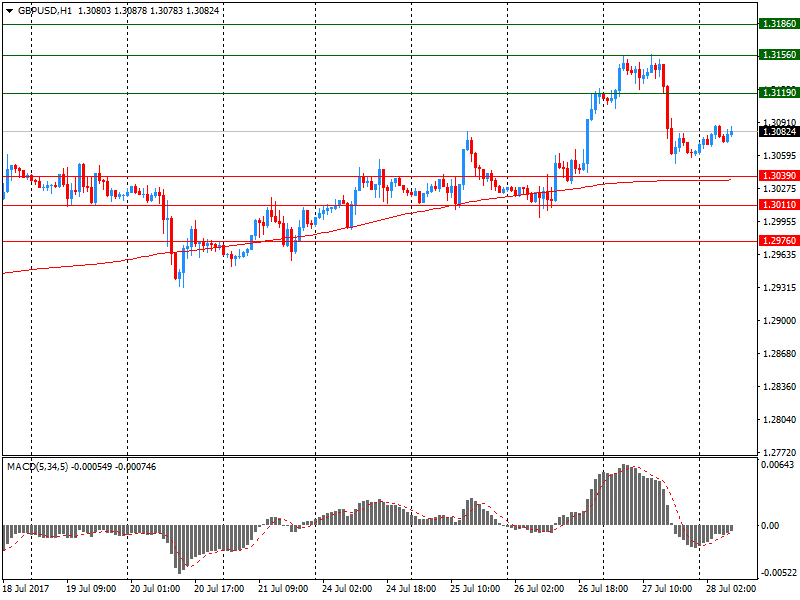This screenshot has height=600, width=800.
Task: Click the 28 Jul 02:00 time label
Action: pyautogui.click(x=731, y=588)
